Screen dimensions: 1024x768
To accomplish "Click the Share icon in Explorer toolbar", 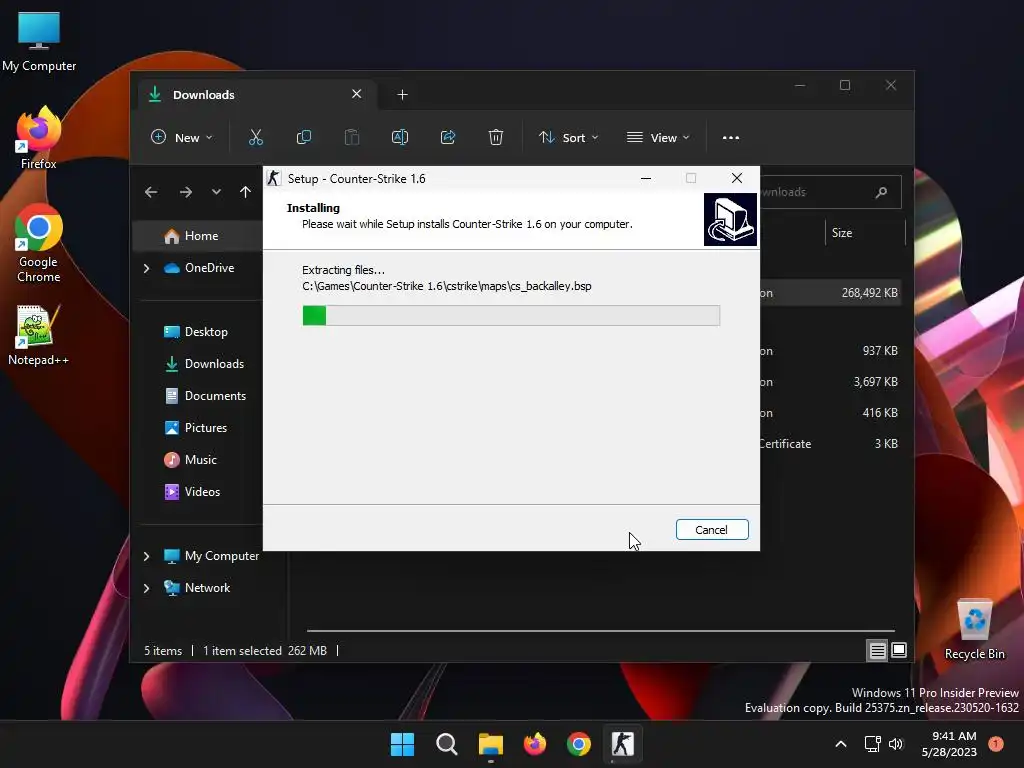I will click(448, 137).
